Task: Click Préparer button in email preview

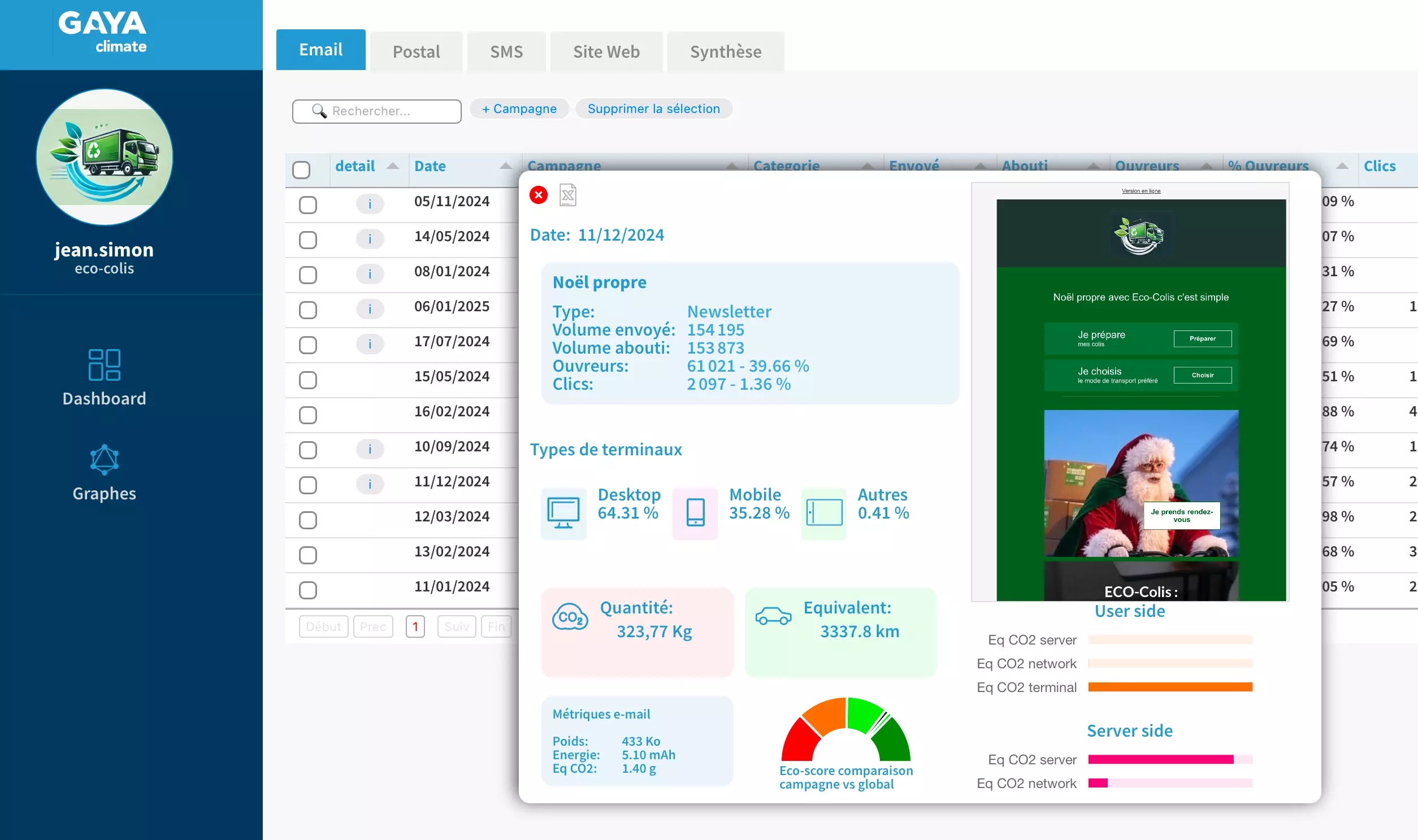Action: click(1202, 338)
